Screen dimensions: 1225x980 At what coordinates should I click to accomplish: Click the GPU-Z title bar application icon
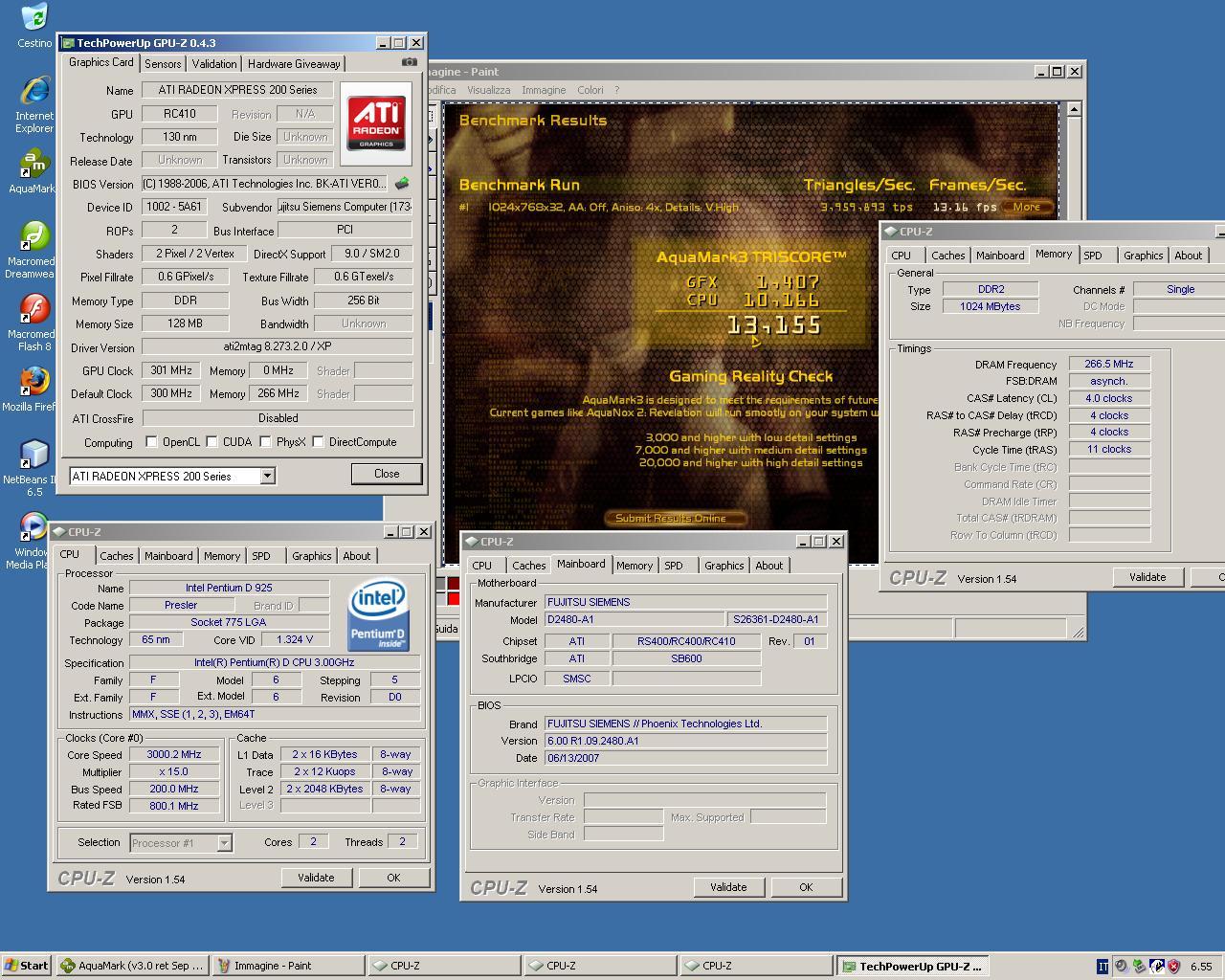tap(67, 43)
